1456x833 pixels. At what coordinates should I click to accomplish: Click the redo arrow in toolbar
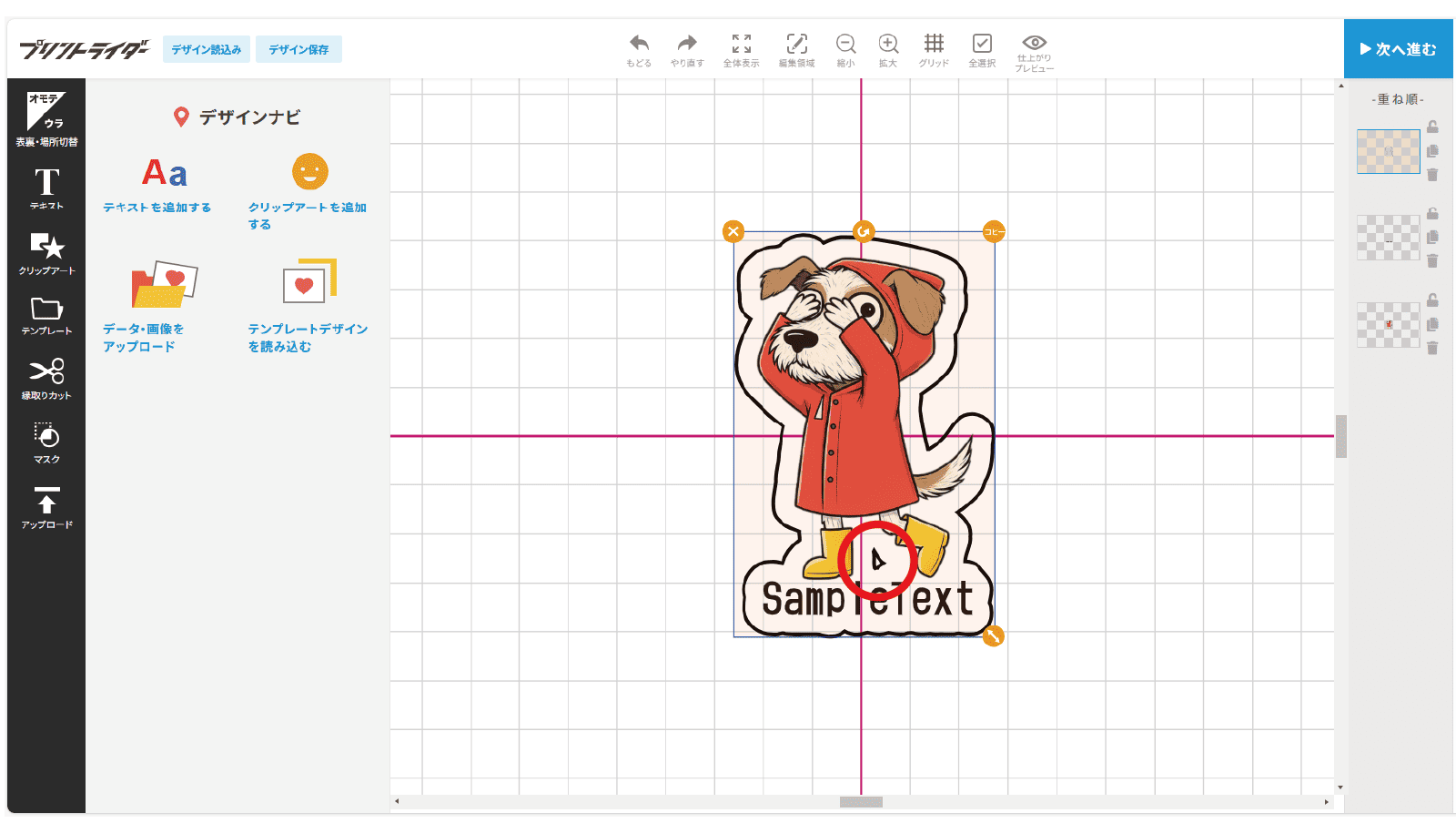click(687, 49)
